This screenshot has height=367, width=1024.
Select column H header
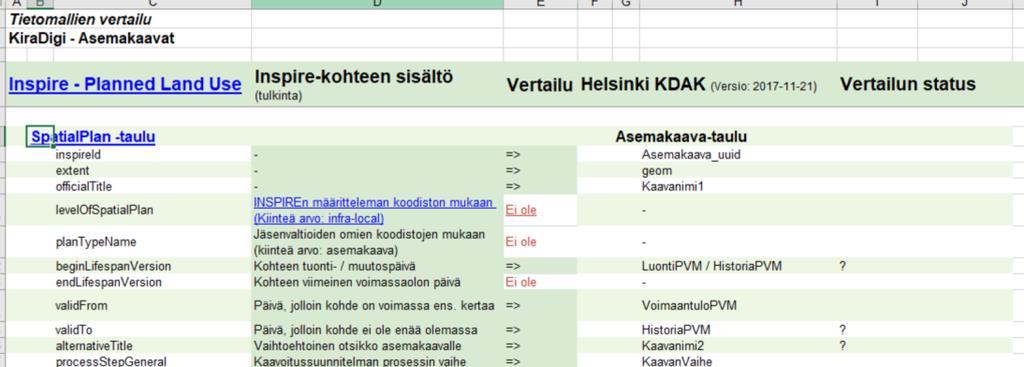coord(738,4)
